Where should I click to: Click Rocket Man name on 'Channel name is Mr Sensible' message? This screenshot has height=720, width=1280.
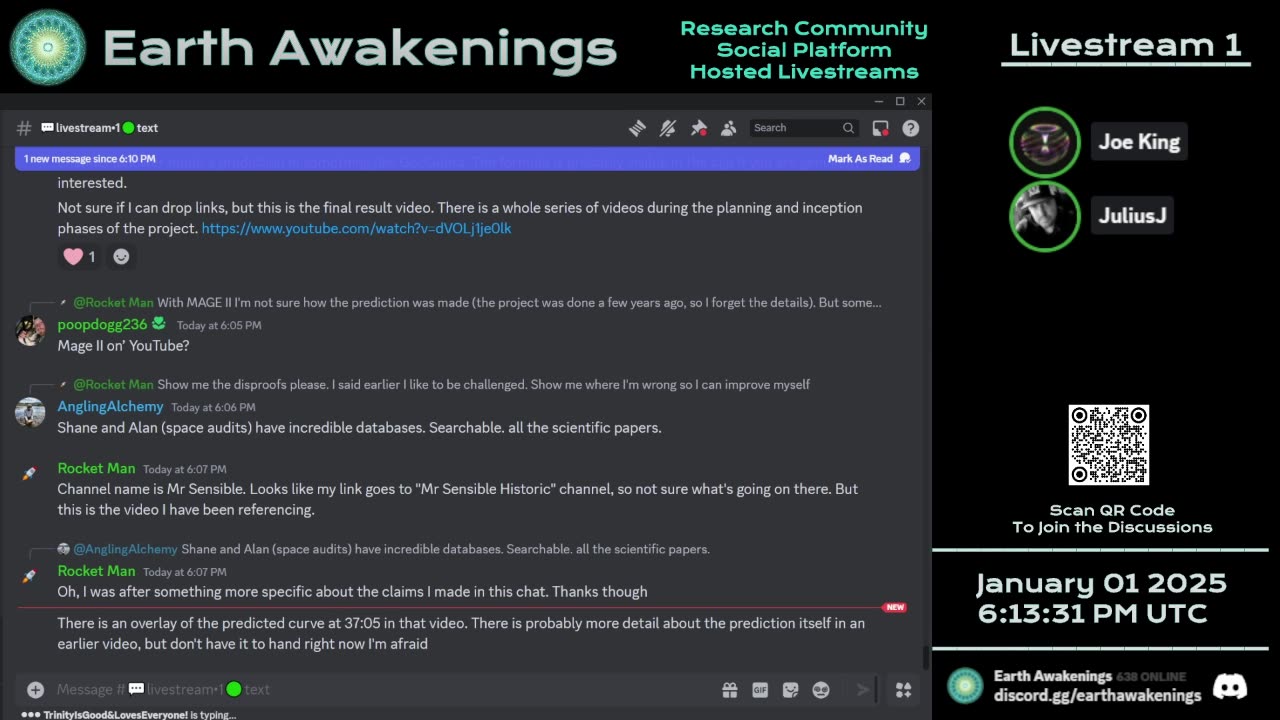96,468
